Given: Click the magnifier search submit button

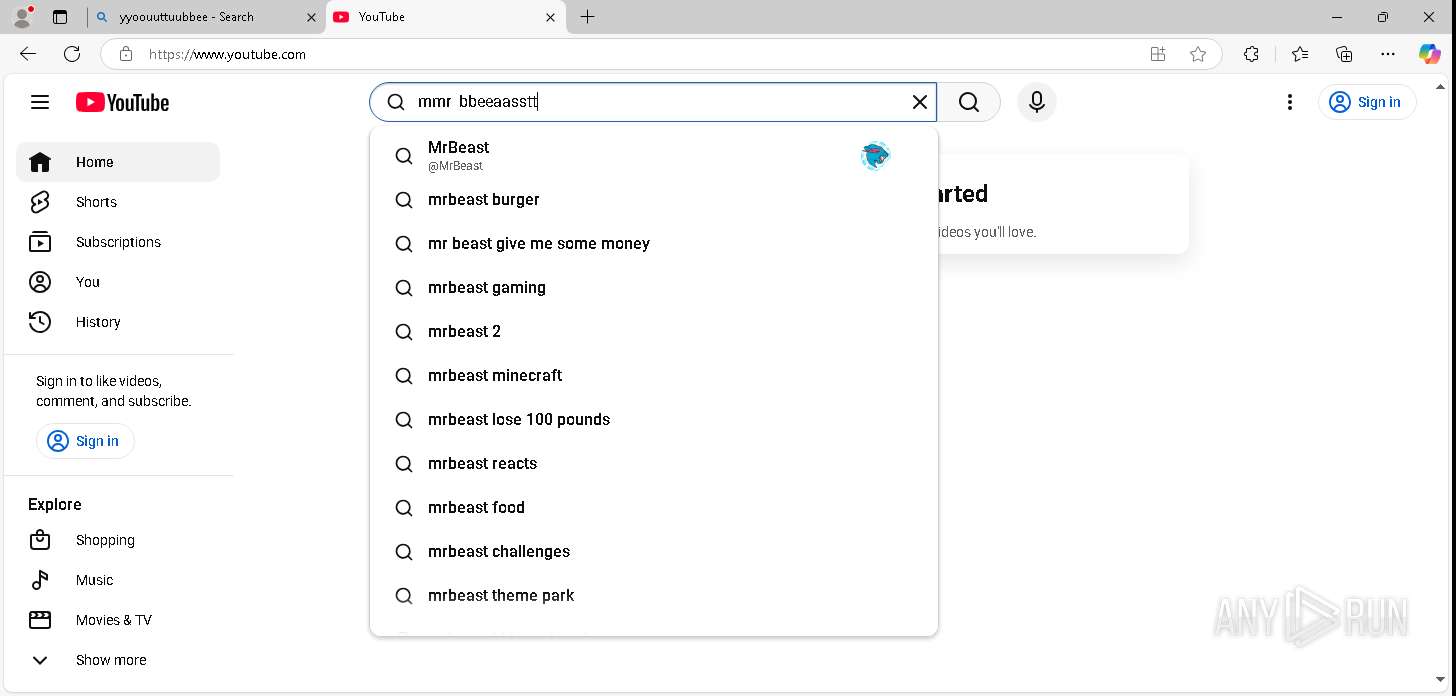Looking at the screenshot, I should click(x=969, y=102).
